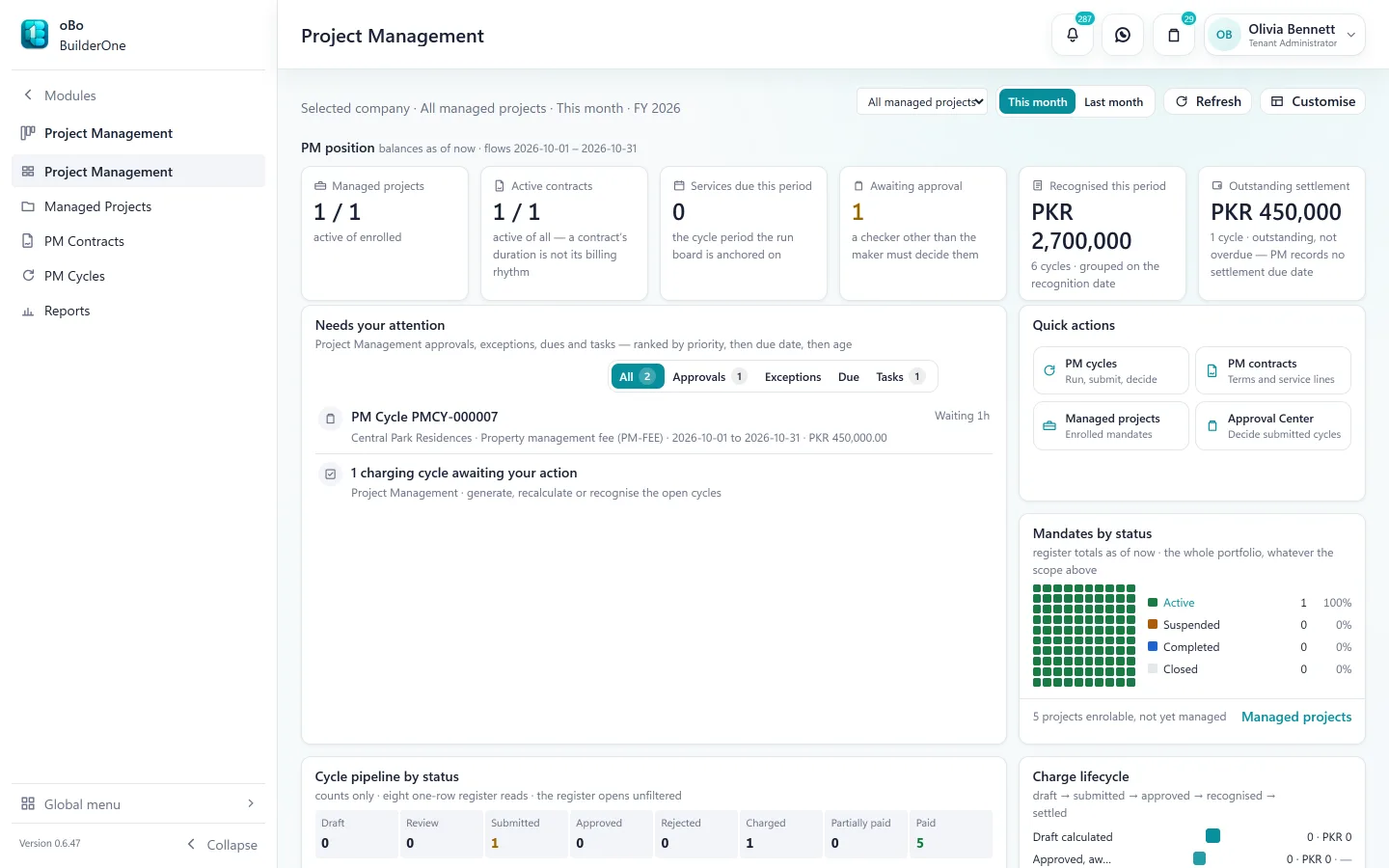
Task: Click the PM cycles quick action icon
Action: pos(1049,370)
